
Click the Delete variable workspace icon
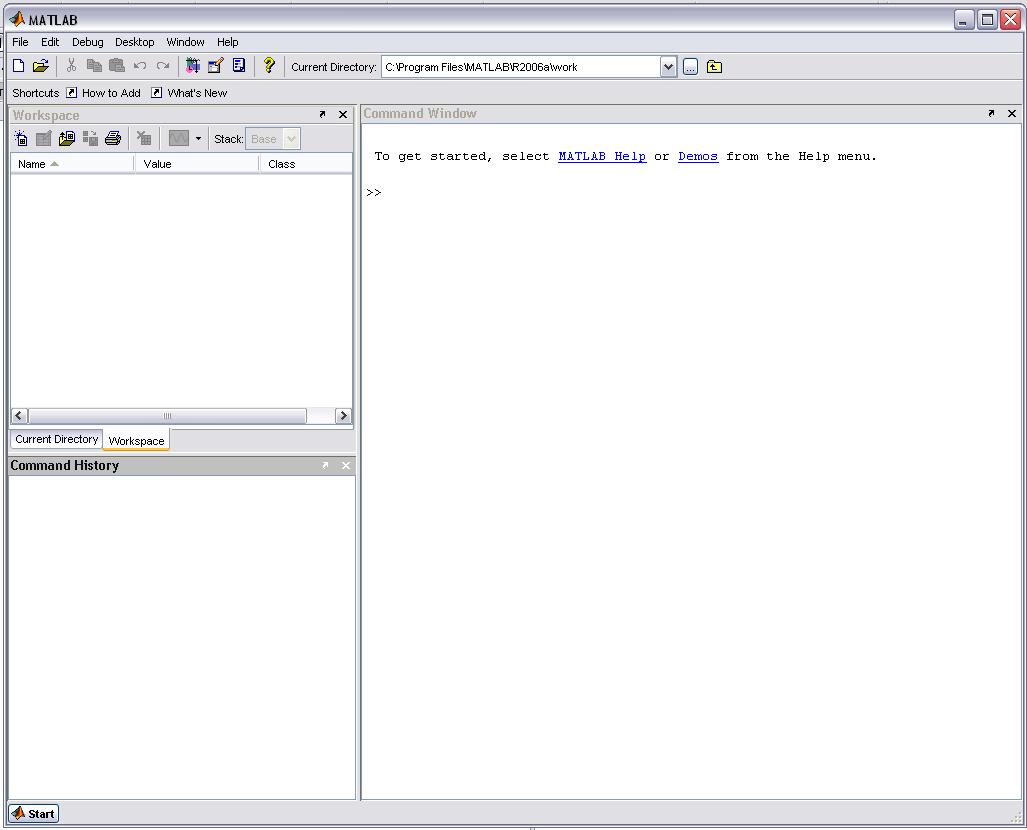tap(143, 138)
